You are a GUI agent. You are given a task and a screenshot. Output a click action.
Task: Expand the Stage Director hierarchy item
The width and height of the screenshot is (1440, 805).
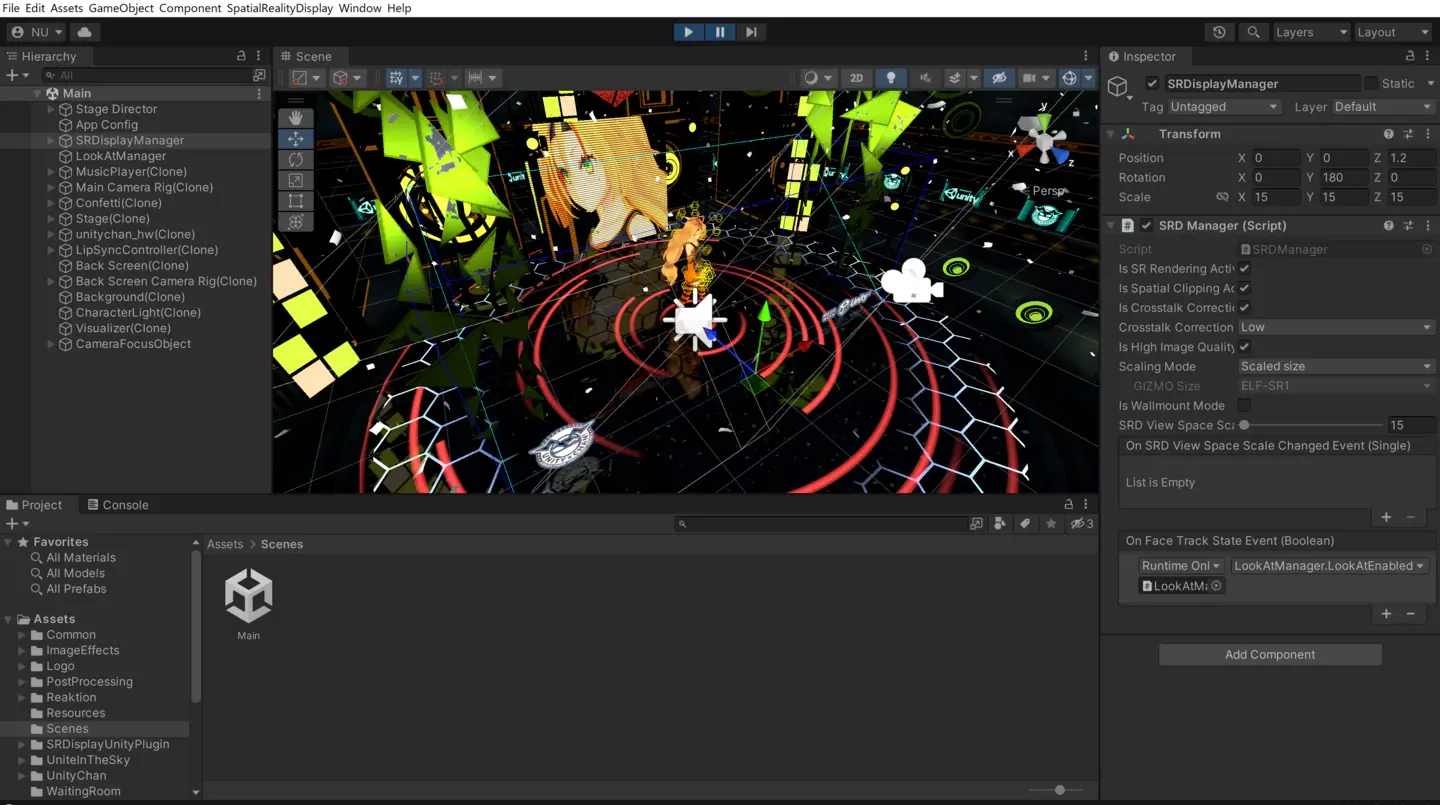(x=52, y=109)
